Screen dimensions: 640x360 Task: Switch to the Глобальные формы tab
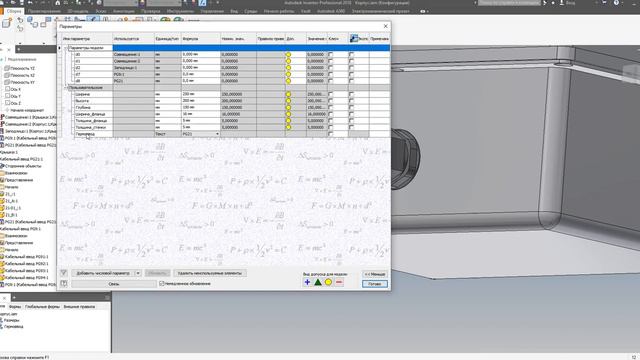(42, 307)
